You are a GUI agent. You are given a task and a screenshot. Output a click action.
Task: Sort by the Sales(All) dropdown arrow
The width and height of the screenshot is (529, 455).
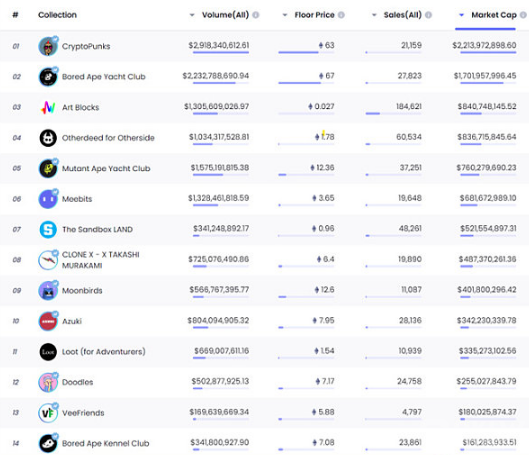pyautogui.click(x=374, y=15)
